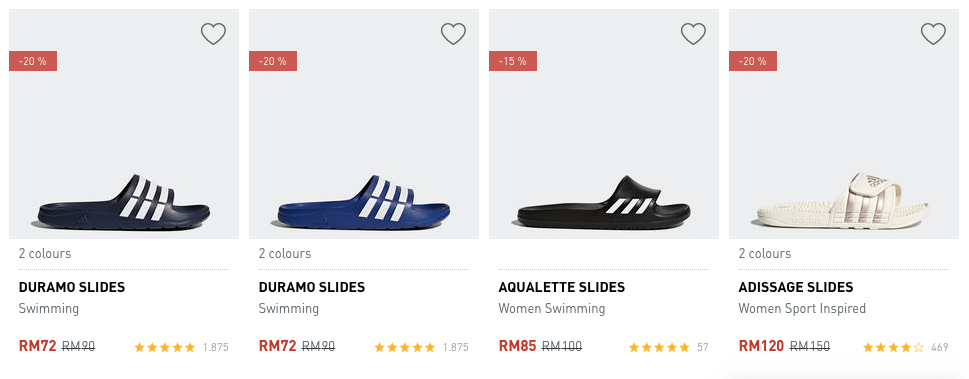This screenshot has width=969, height=379.
Task: Click heart icon on Adissage Slides
Action: coord(933,34)
